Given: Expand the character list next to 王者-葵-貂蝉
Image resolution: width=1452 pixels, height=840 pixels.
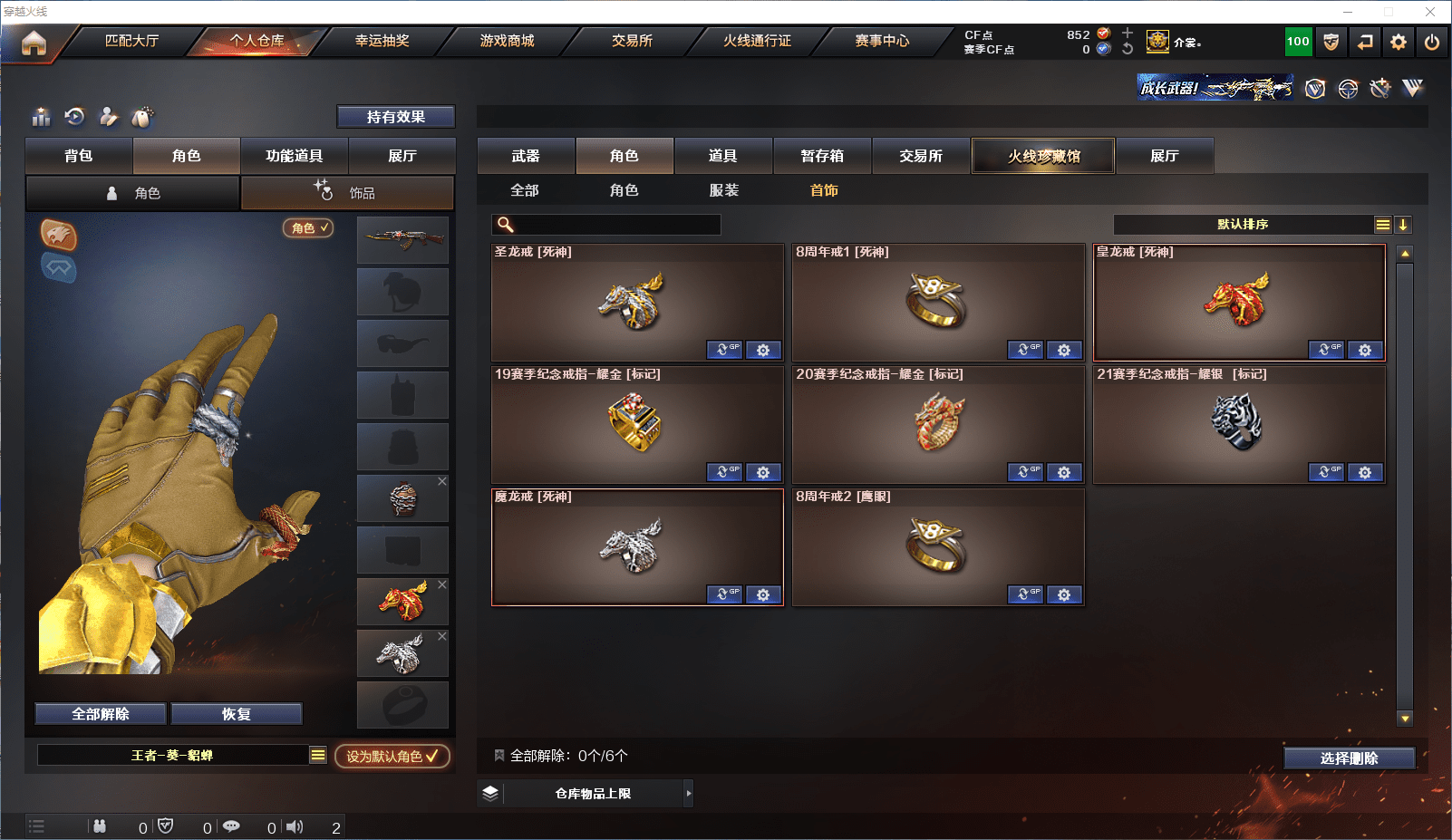Looking at the screenshot, I should click(x=318, y=755).
